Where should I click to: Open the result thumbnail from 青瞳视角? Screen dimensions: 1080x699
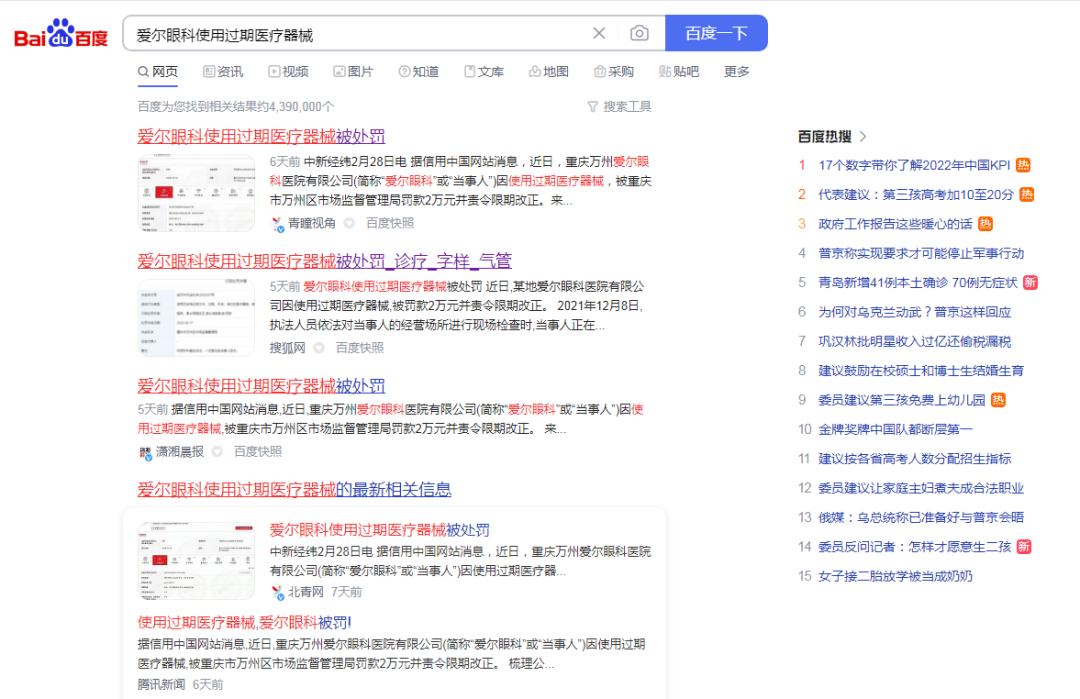pos(196,194)
